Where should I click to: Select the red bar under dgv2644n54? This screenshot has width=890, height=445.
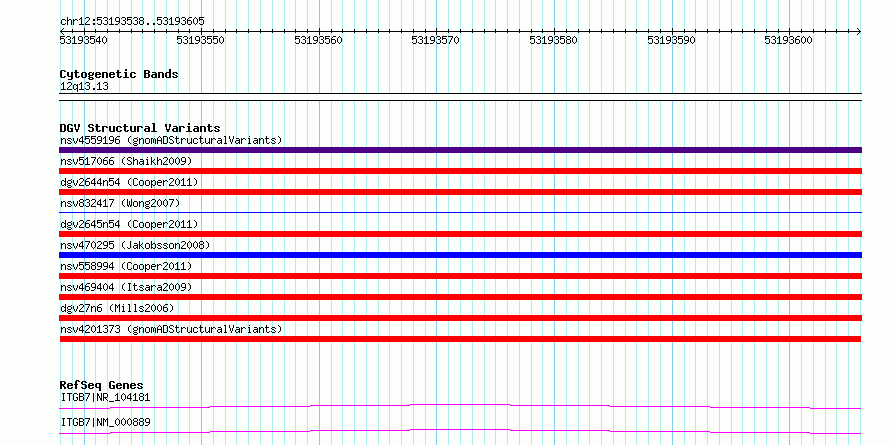coord(460,192)
